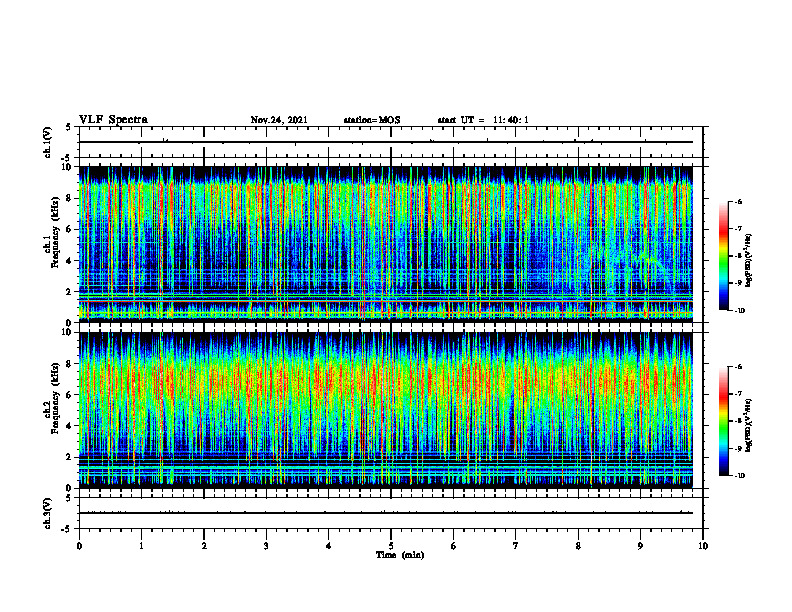
Task: Click the ch.2 spectrogram panel
Action: (x=386, y=410)
